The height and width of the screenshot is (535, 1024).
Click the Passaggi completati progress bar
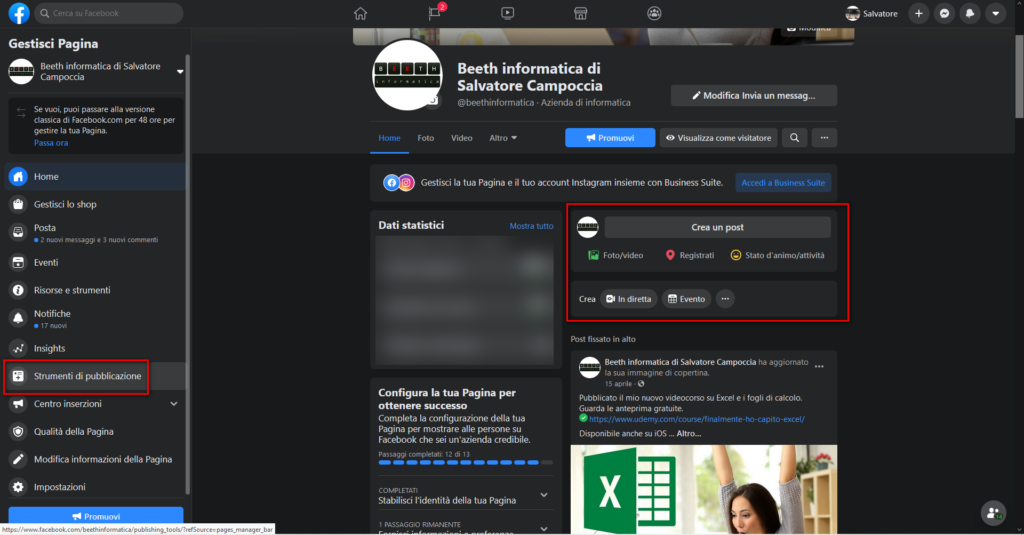tap(466, 462)
